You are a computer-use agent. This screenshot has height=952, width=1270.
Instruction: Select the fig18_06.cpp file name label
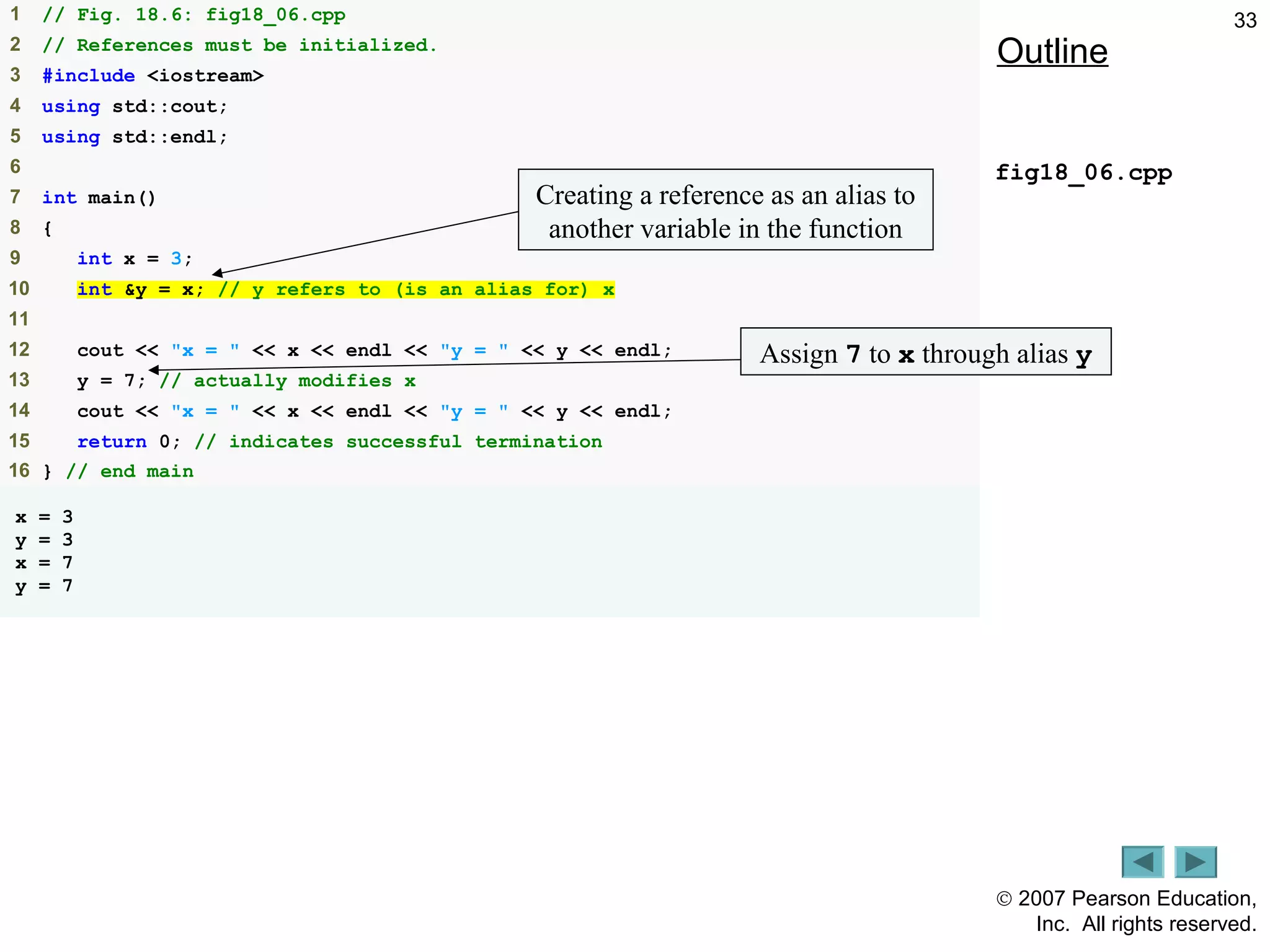pyautogui.click(x=1083, y=173)
